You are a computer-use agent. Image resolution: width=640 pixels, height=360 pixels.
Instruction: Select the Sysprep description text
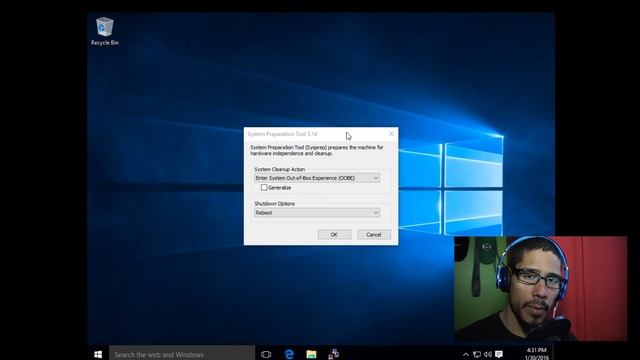click(317, 150)
